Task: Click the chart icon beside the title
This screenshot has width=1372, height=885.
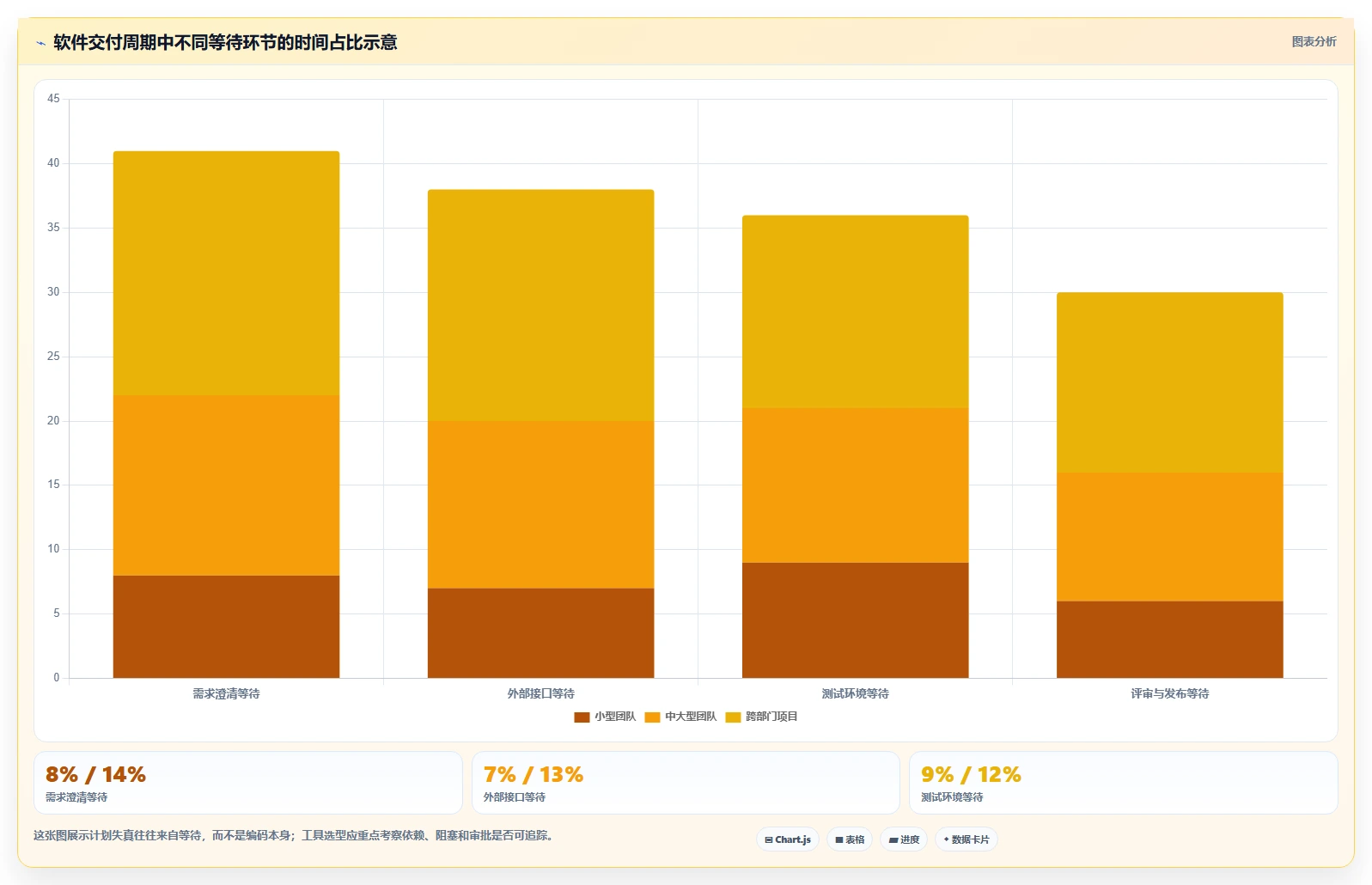Action: coord(40,43)
